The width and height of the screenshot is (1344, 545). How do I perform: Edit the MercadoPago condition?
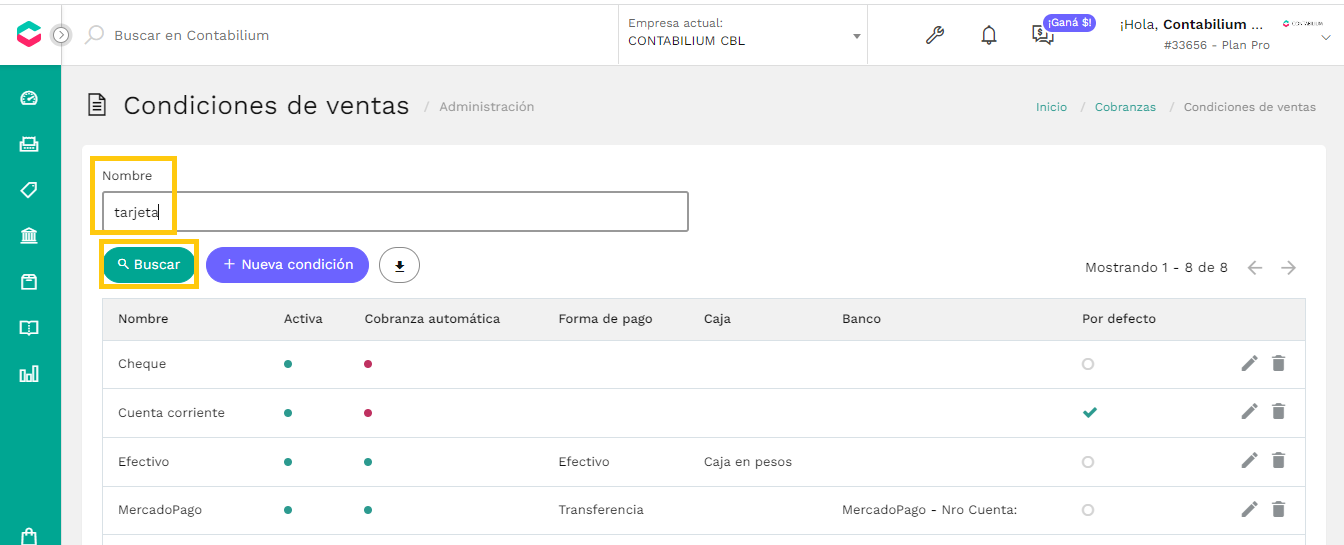(1249, 509)
